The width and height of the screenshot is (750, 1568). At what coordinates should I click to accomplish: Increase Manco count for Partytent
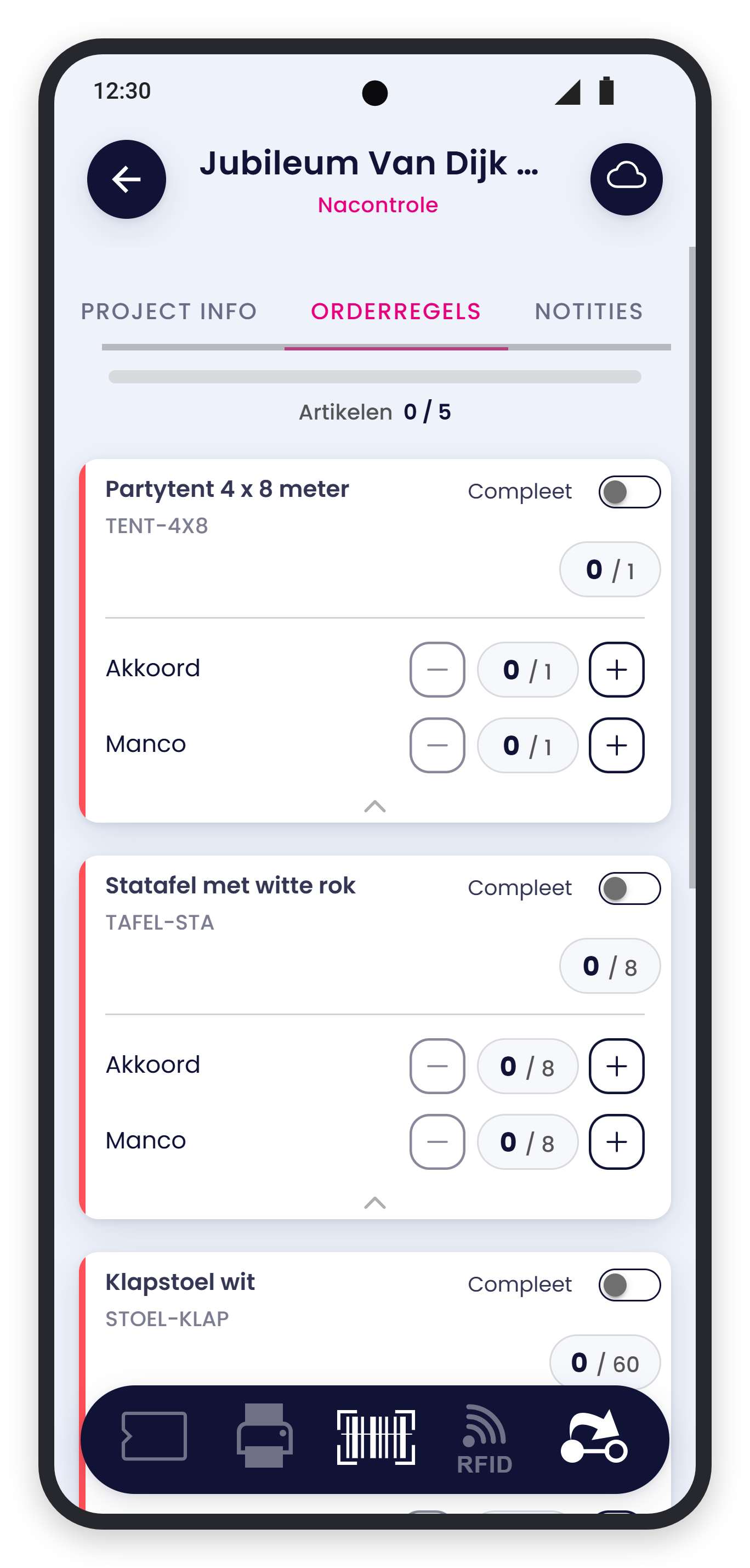(x=616, y=746)
